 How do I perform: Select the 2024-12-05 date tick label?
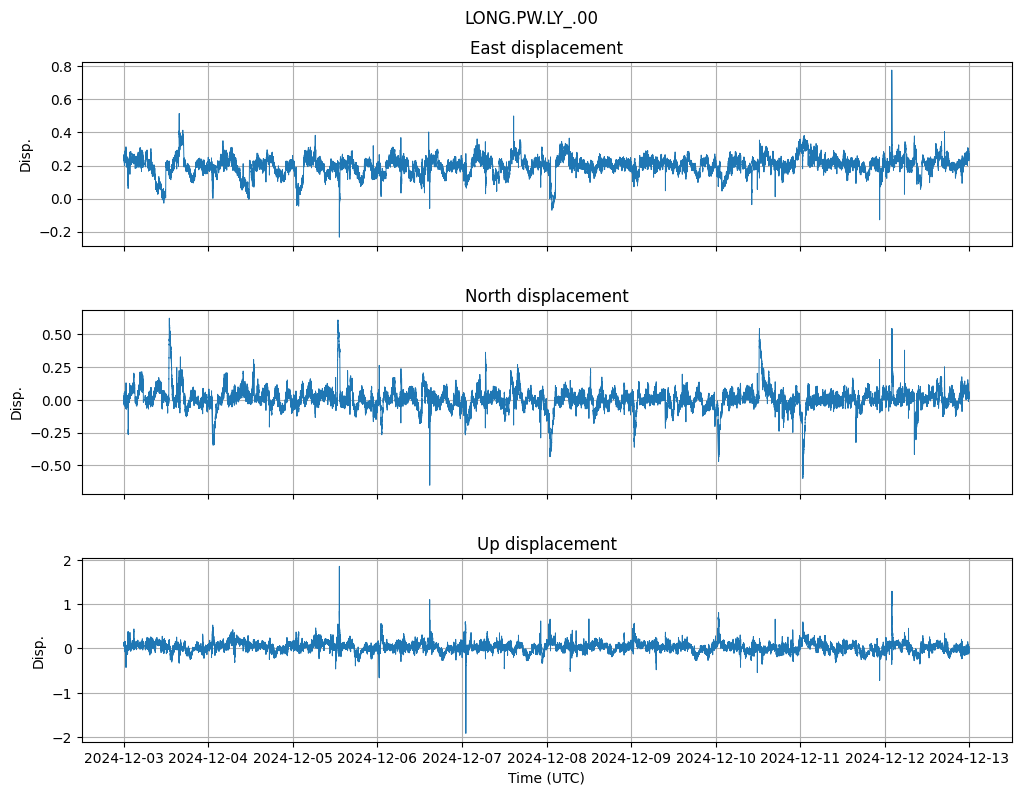point(293,758)
